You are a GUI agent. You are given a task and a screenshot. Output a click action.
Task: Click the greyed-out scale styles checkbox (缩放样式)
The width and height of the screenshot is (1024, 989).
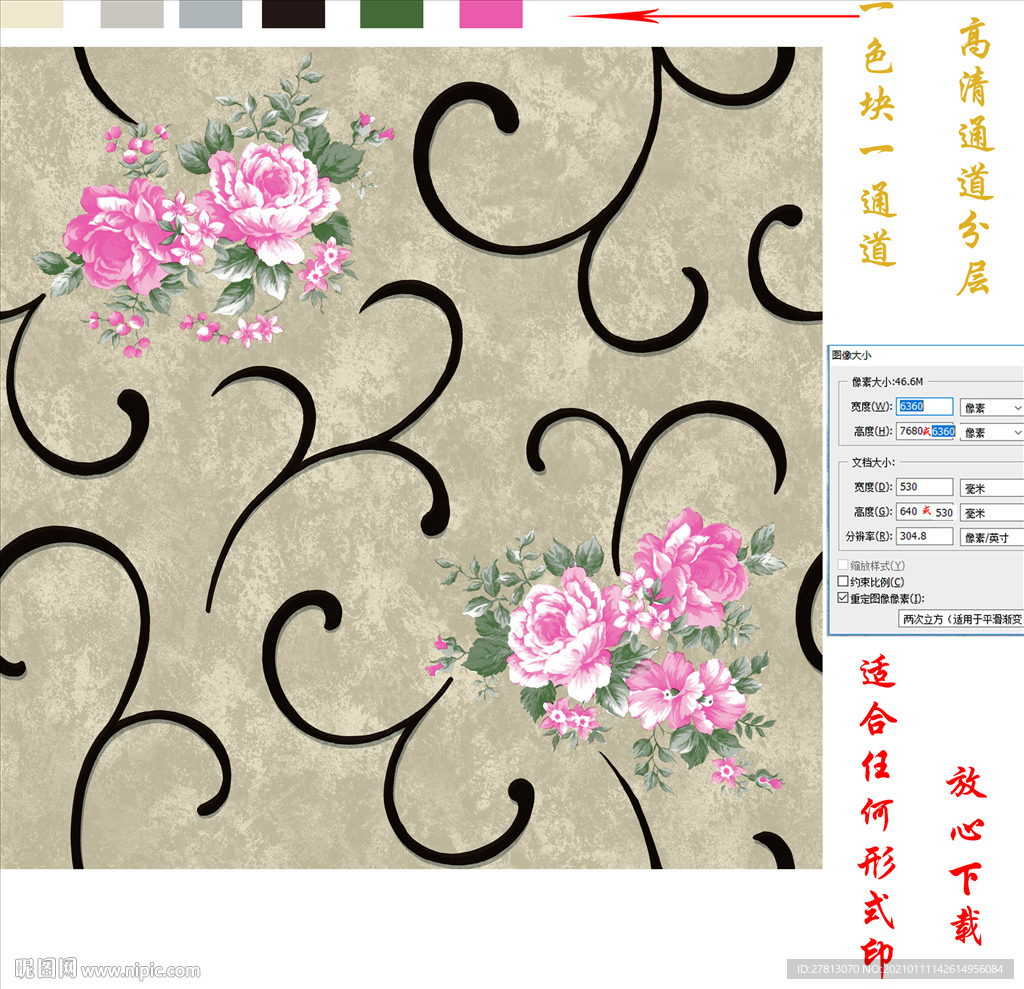(843, 565)
